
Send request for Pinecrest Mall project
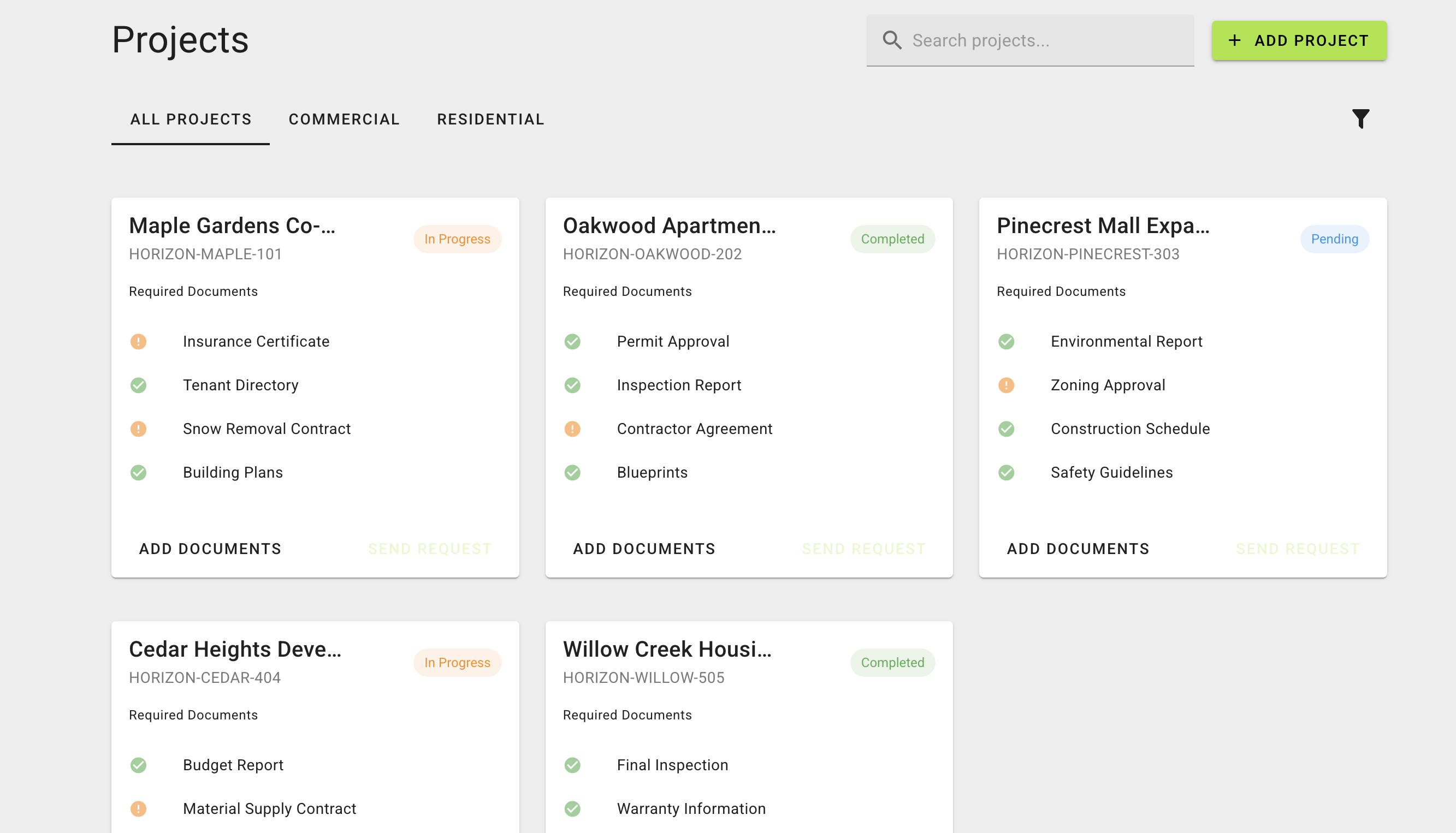tap(1298, 549)
